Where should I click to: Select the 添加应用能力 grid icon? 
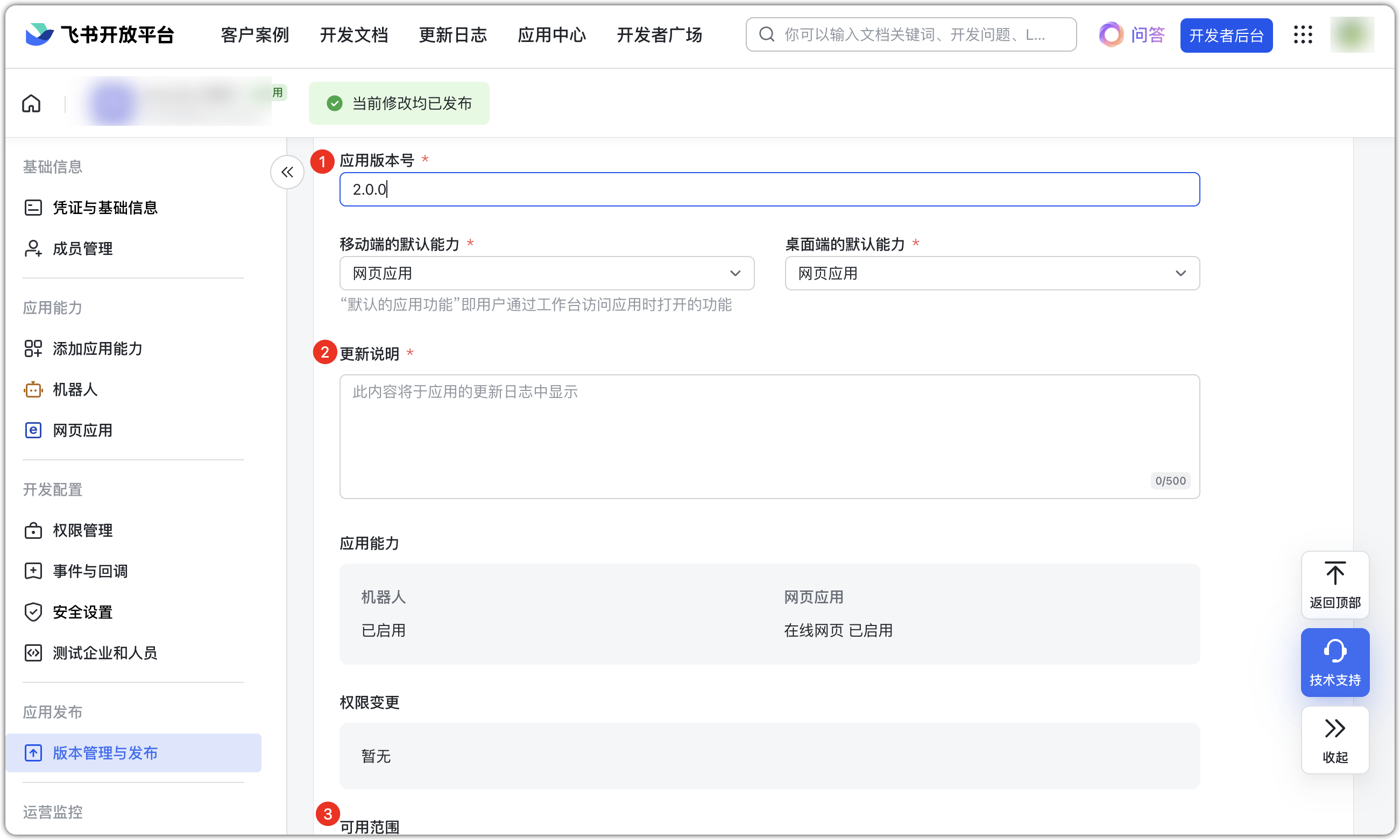33,348
